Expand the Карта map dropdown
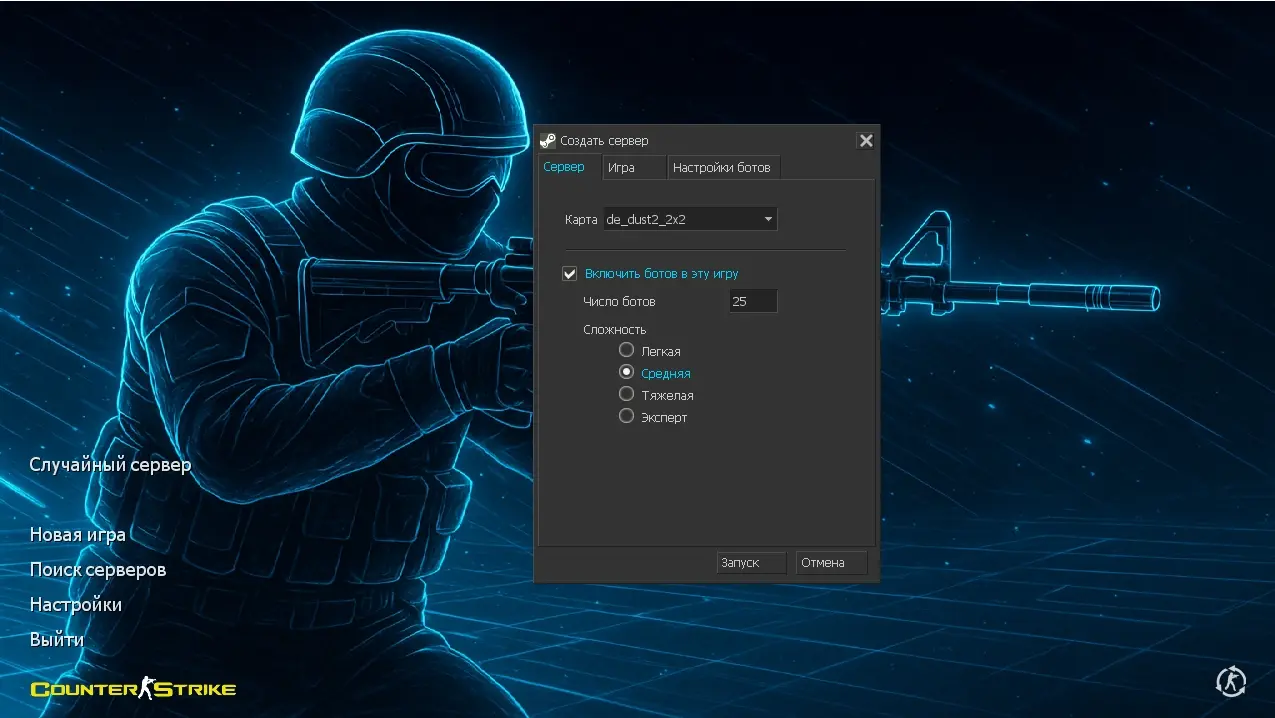1275x718 pixels. (x=690, y=219)
